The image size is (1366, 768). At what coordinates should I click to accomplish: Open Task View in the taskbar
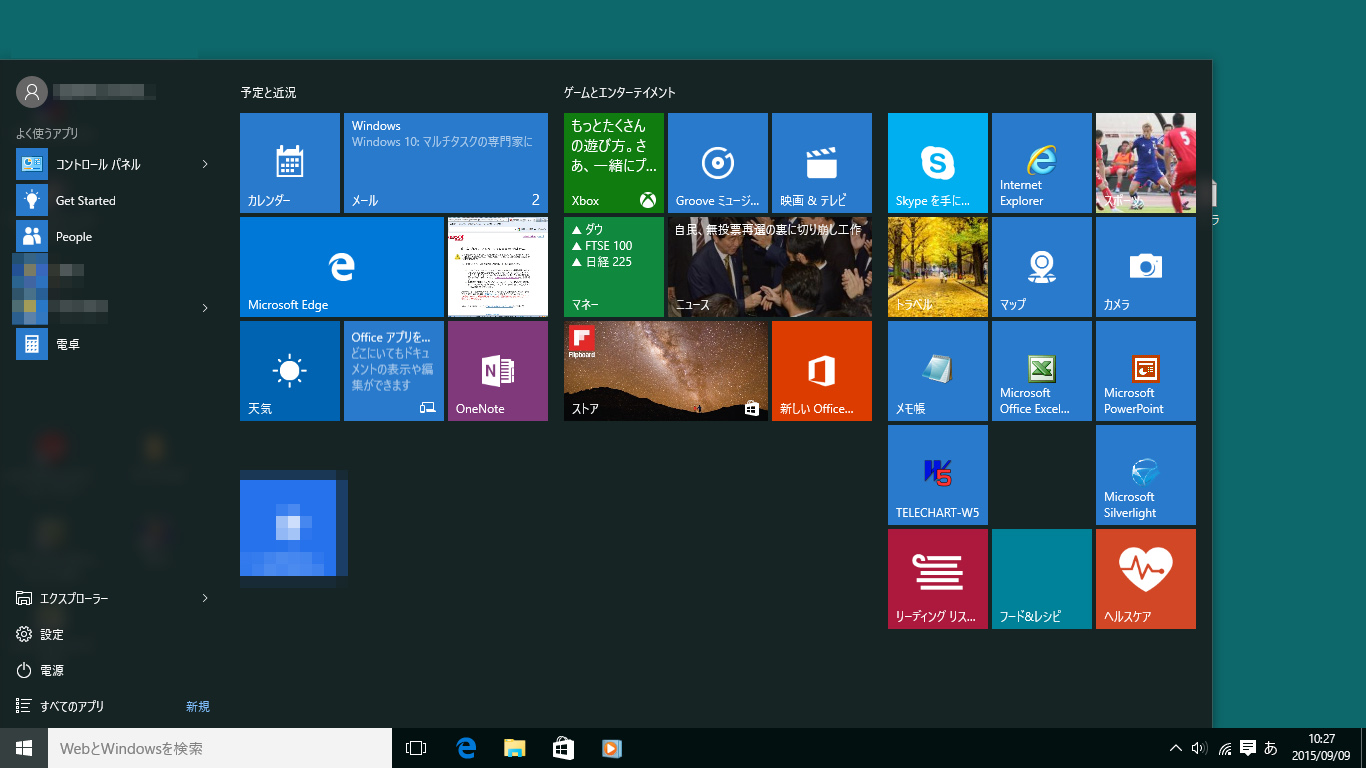[416, 748]
